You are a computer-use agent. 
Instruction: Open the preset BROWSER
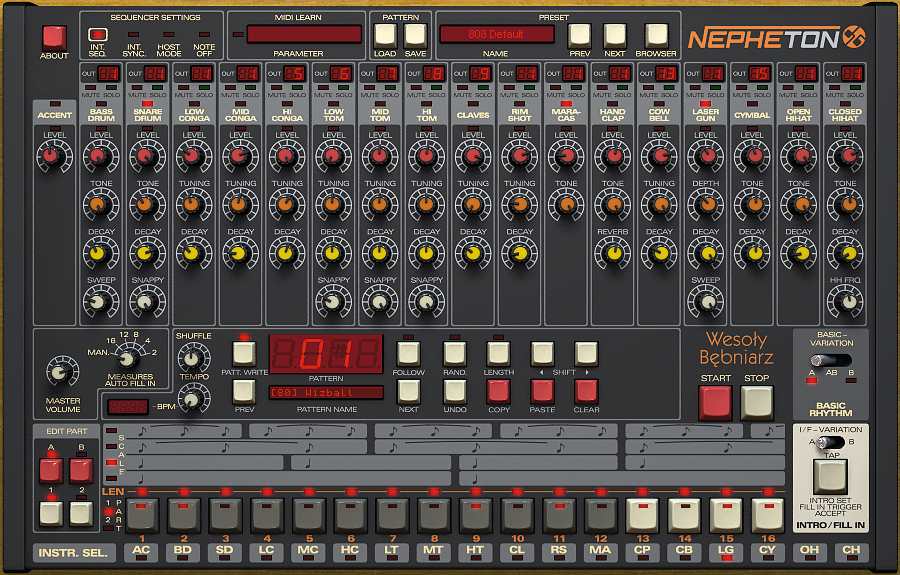(x=656, y=35)
